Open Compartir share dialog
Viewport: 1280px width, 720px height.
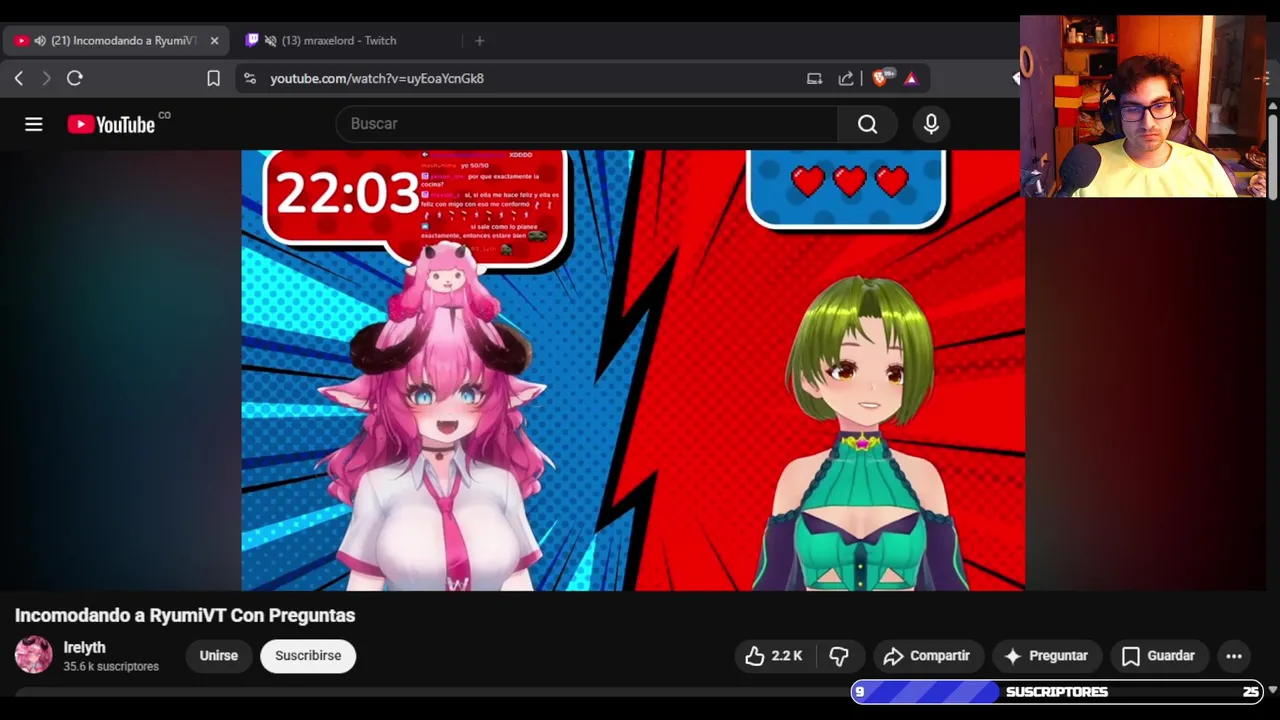pos(927,656)
